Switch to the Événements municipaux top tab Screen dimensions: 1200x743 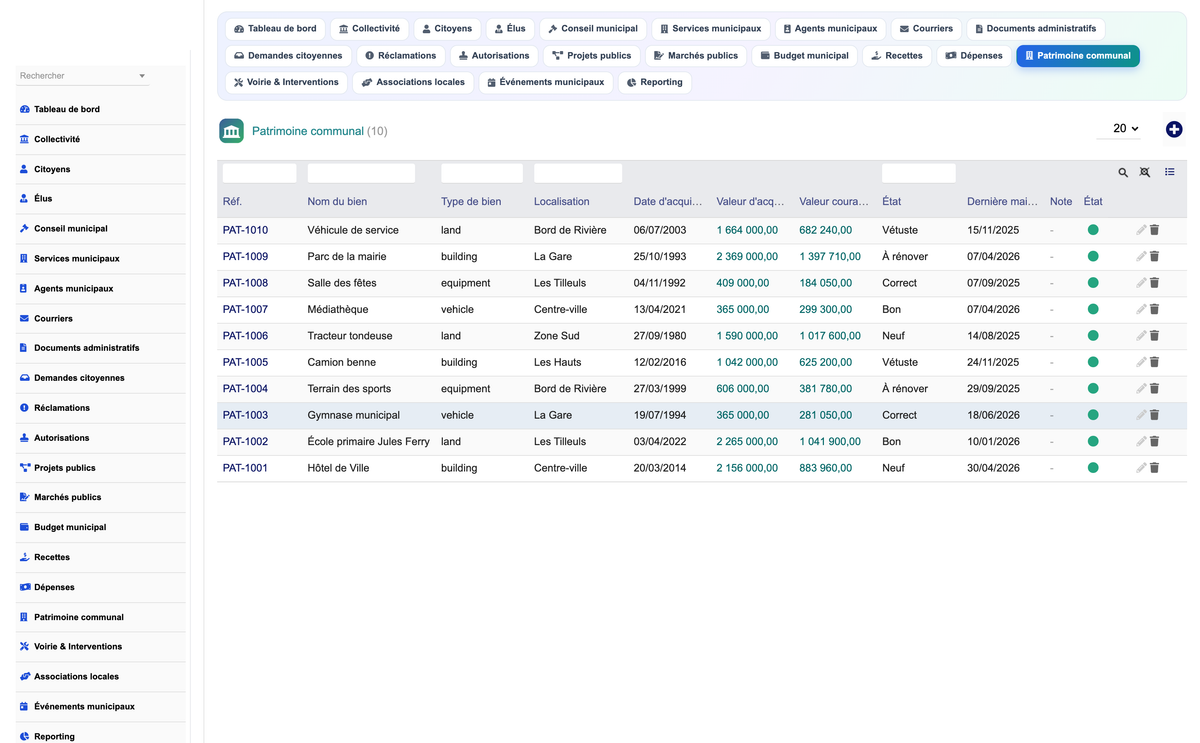pyautogui.click(x=546, y=82)
